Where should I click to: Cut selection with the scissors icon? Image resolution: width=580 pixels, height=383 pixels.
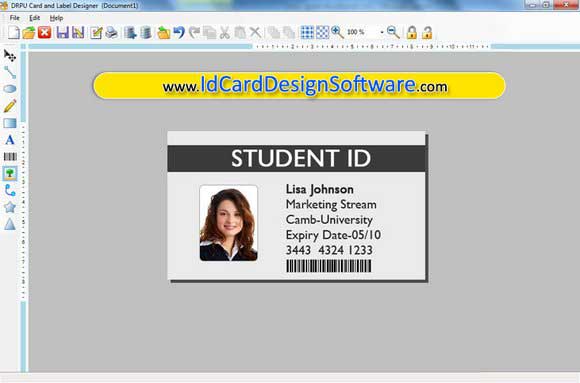tap(225, 33)
